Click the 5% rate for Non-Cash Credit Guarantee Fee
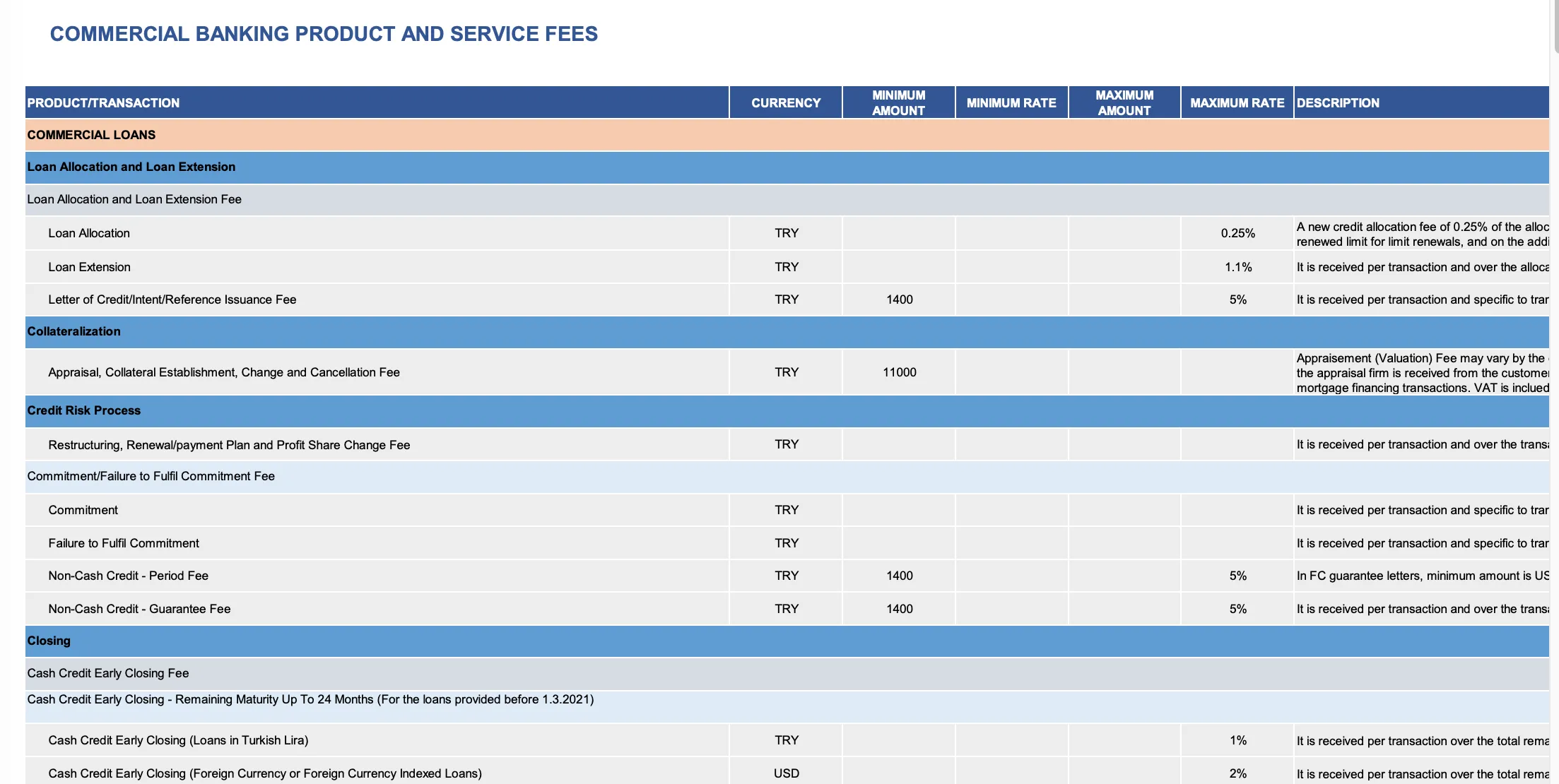 pyautogui.click(x=1237, y=609)
